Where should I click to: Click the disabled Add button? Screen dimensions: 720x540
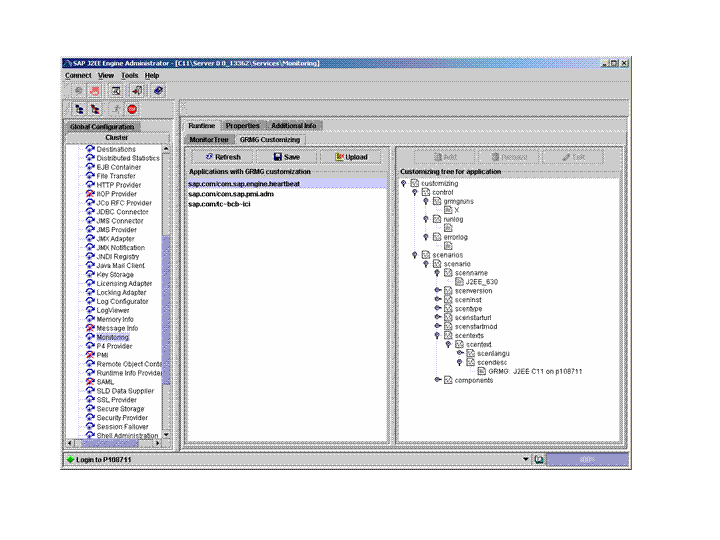(x=445, y=157)
